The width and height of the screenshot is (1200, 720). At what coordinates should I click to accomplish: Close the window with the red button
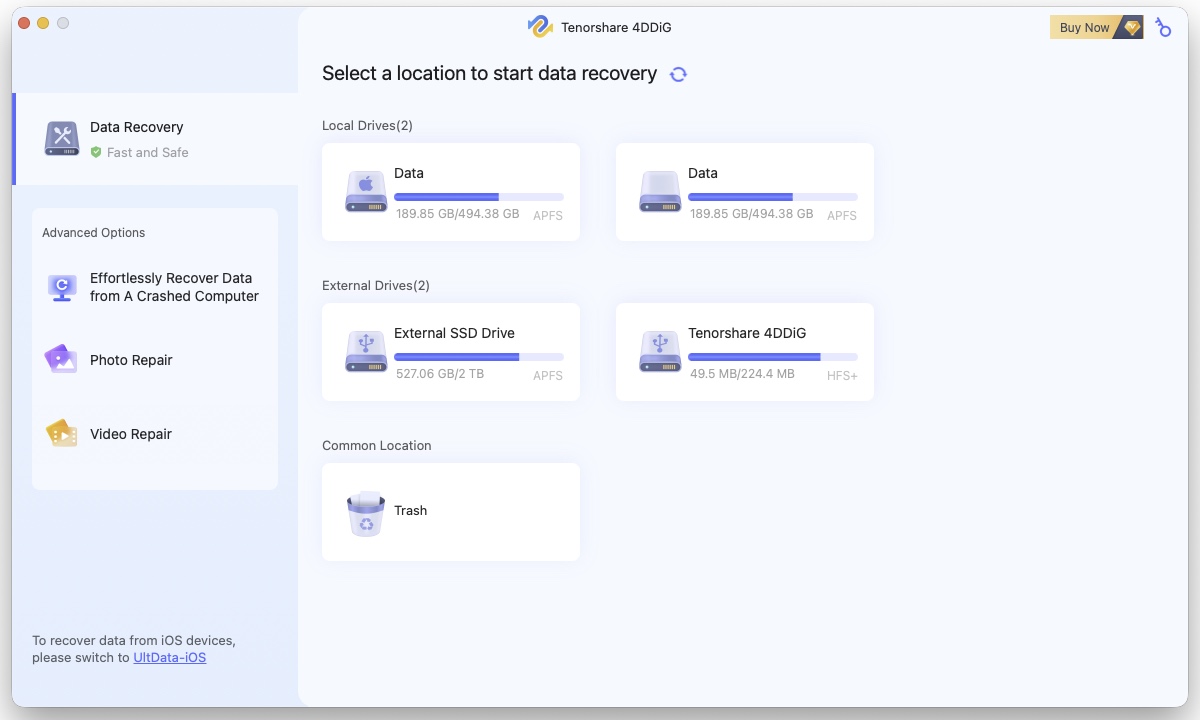pos(25,23)
